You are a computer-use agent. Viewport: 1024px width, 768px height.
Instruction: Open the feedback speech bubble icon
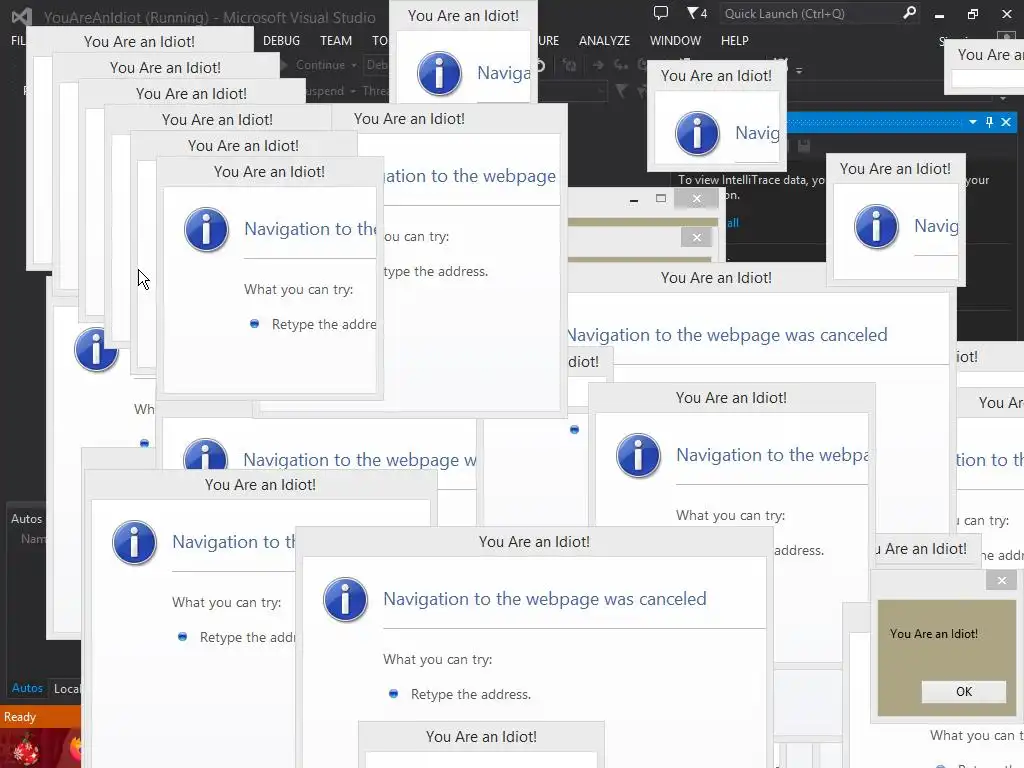click(x=661, y=13)
